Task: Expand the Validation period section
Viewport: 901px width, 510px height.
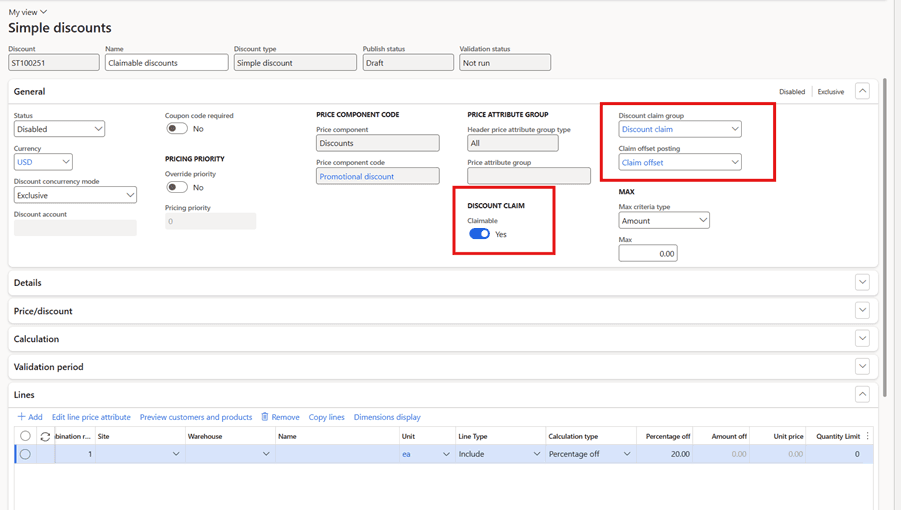Action: 863,366
